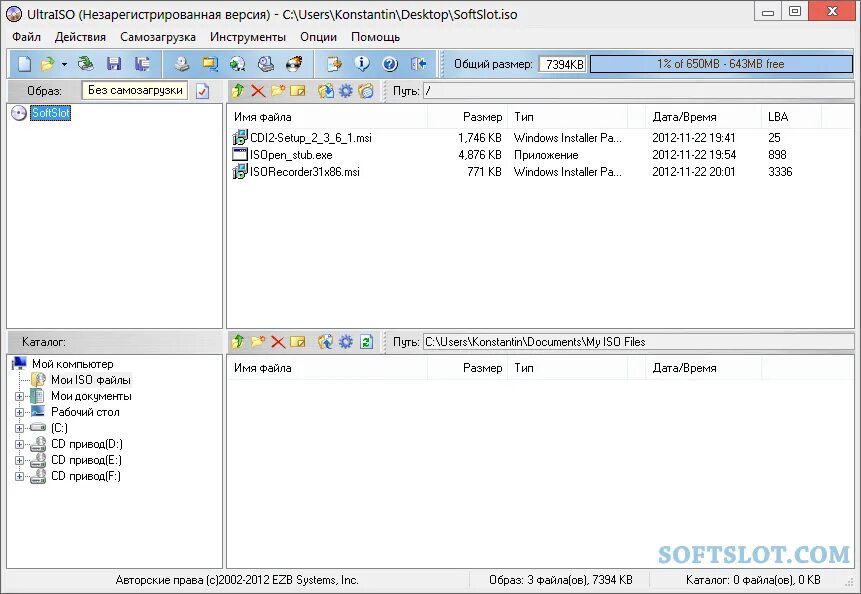This screenshot has height=594, width=861.
Task: Click the blue info 'i' toolbar icon
Action: click(362, 64)
